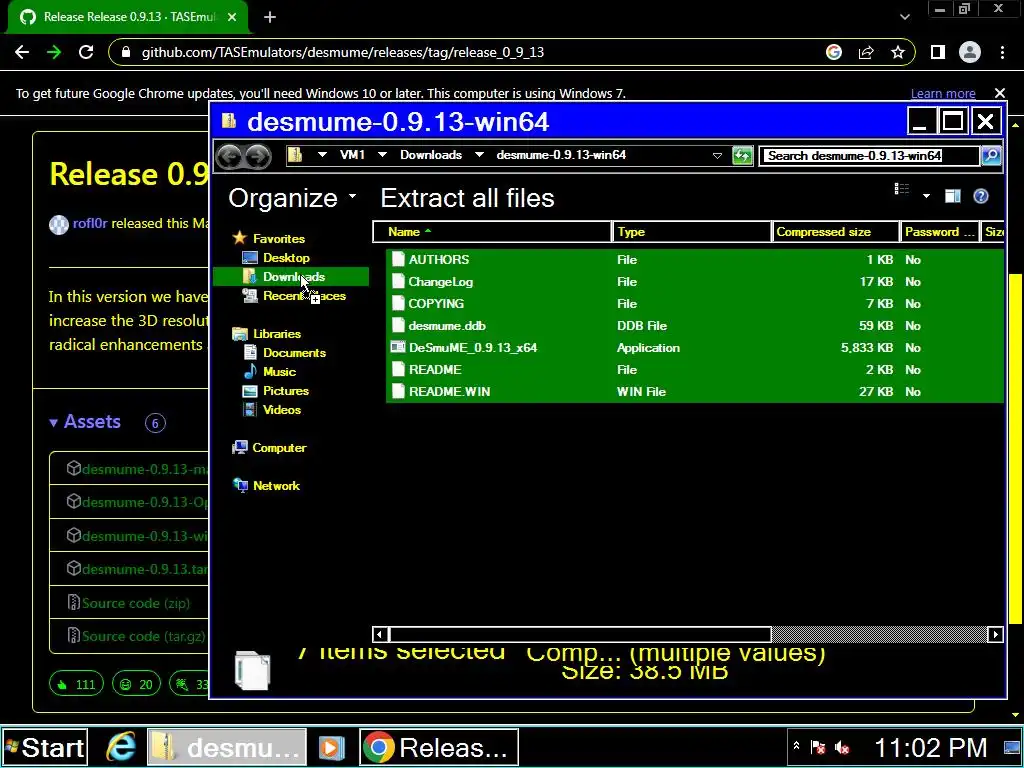This screenshot has height=768, width=1024.
Task: Click the refresh button beside address bar
Action: (x=743, y=155)
